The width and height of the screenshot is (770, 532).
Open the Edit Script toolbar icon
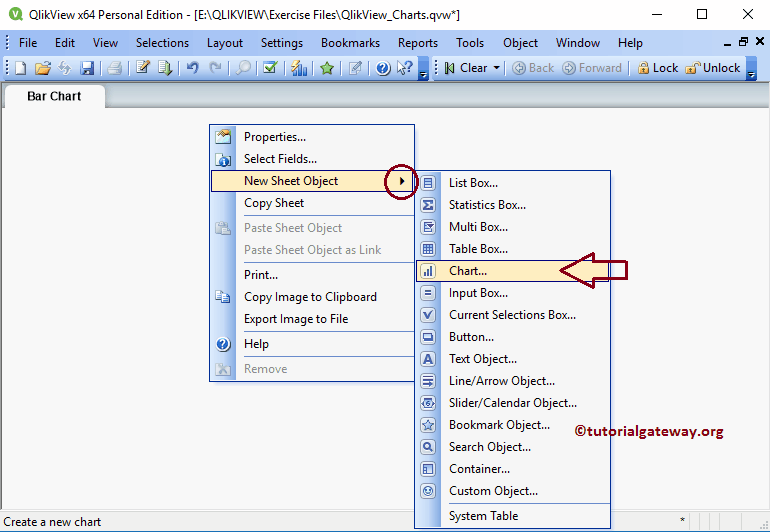[x=142, y=68]
